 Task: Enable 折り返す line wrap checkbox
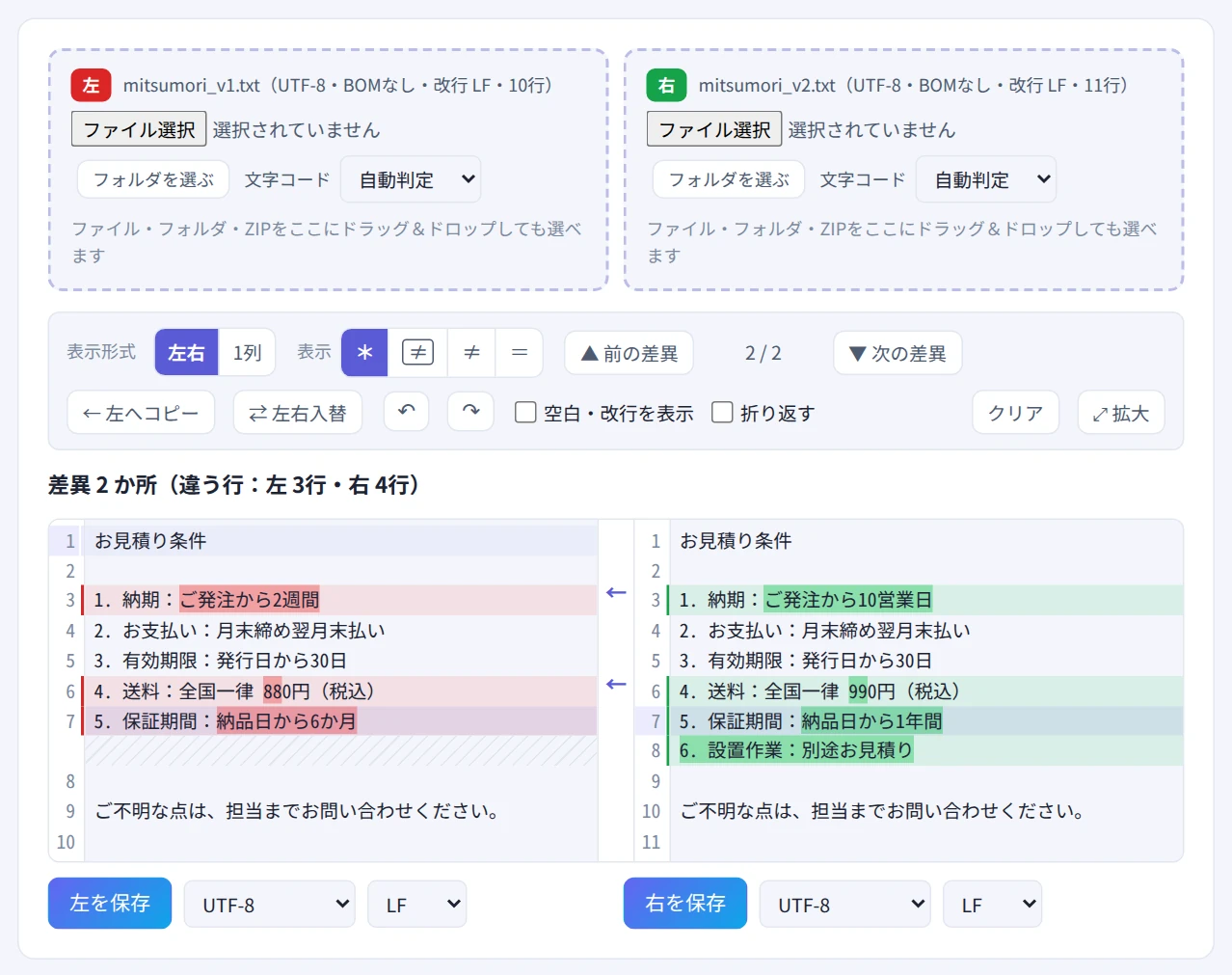coord(722,413)
